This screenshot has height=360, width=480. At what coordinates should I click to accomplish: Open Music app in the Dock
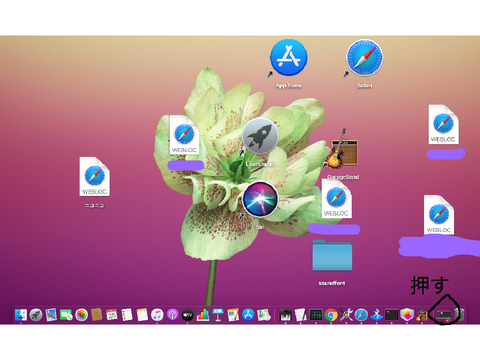[x=157, y=315]
